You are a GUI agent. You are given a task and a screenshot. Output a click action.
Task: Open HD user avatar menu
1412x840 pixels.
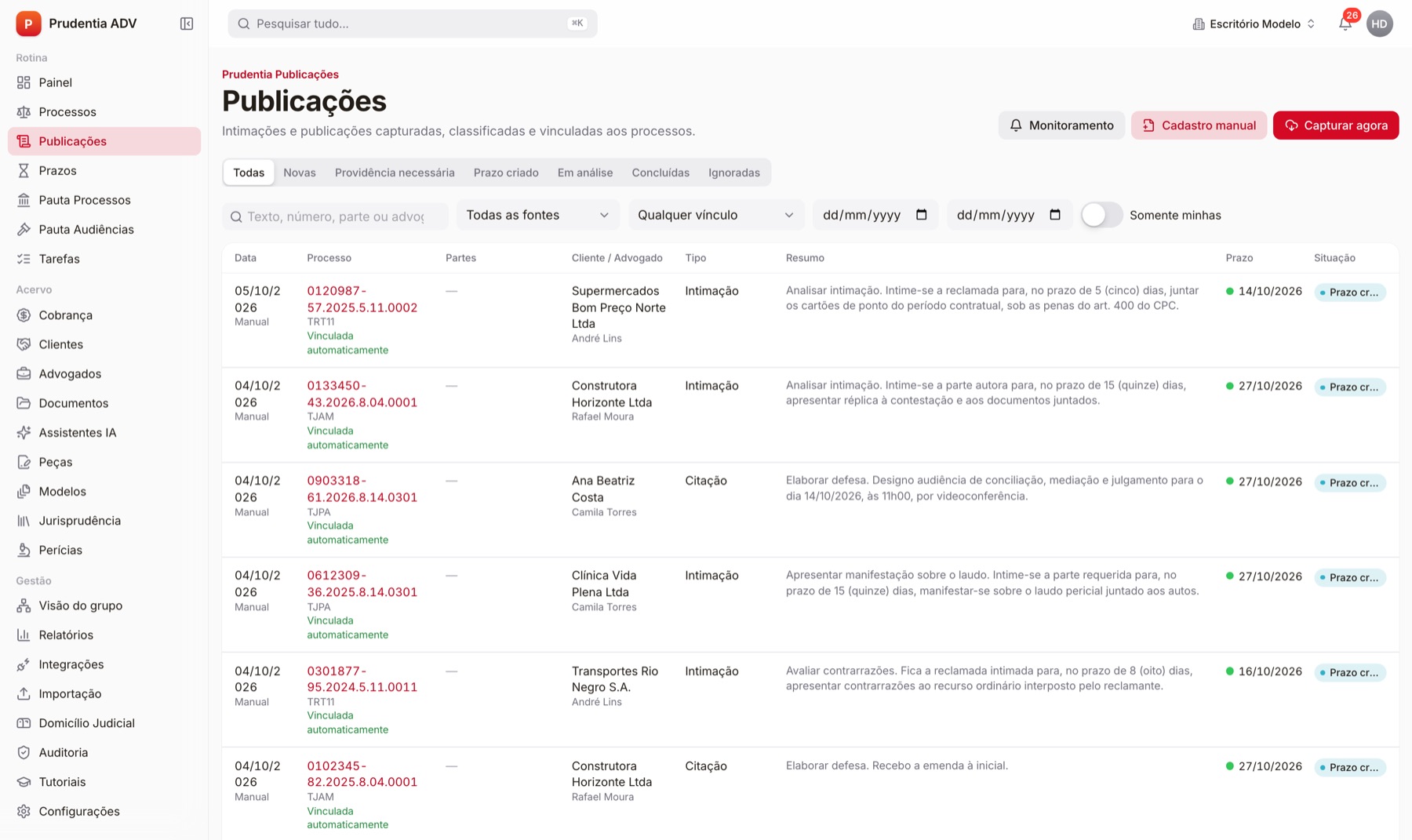pyautogui.click(x=1380, y=24)
